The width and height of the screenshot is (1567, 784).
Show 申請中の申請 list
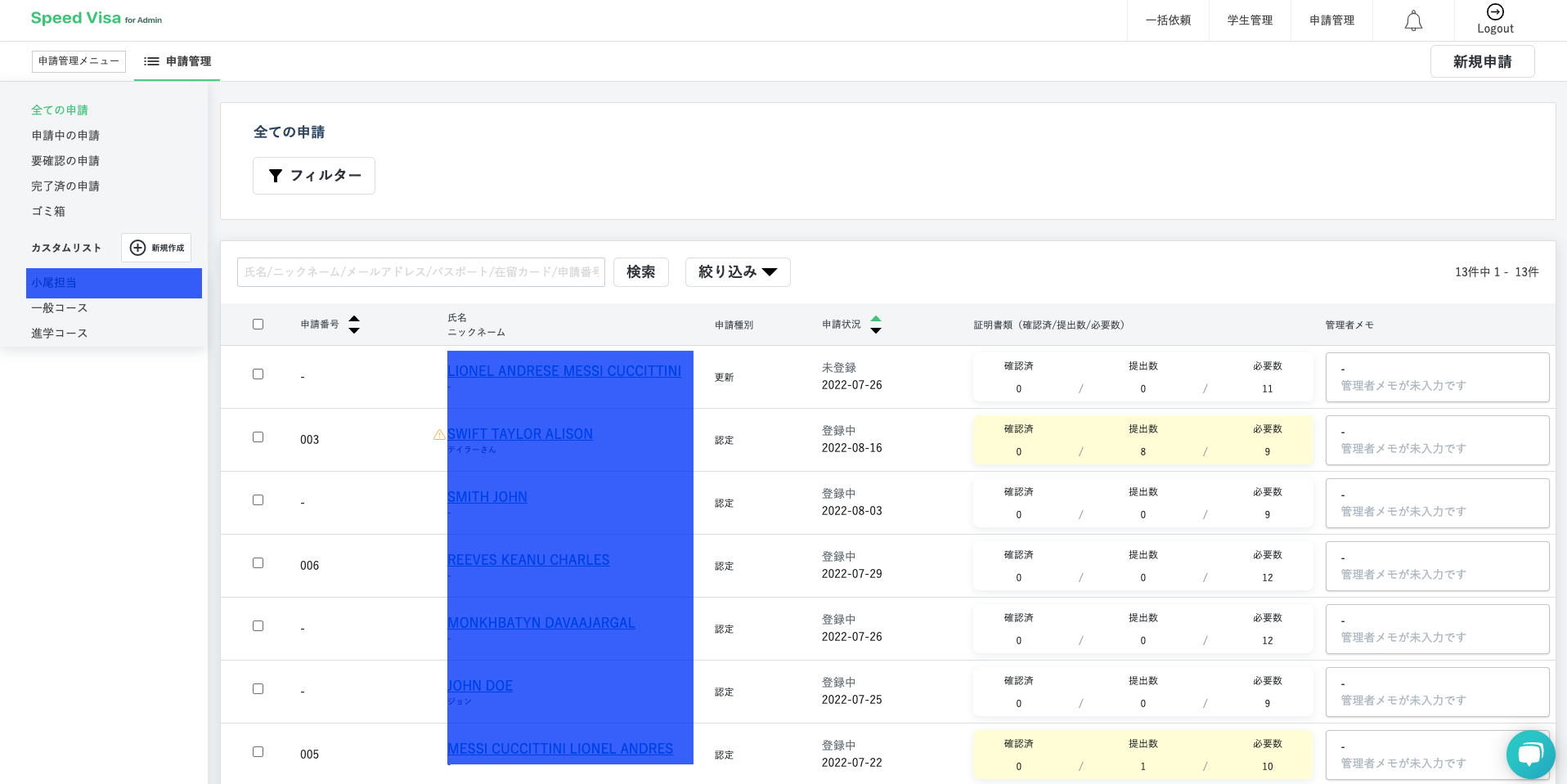click(x=65, y=136)
